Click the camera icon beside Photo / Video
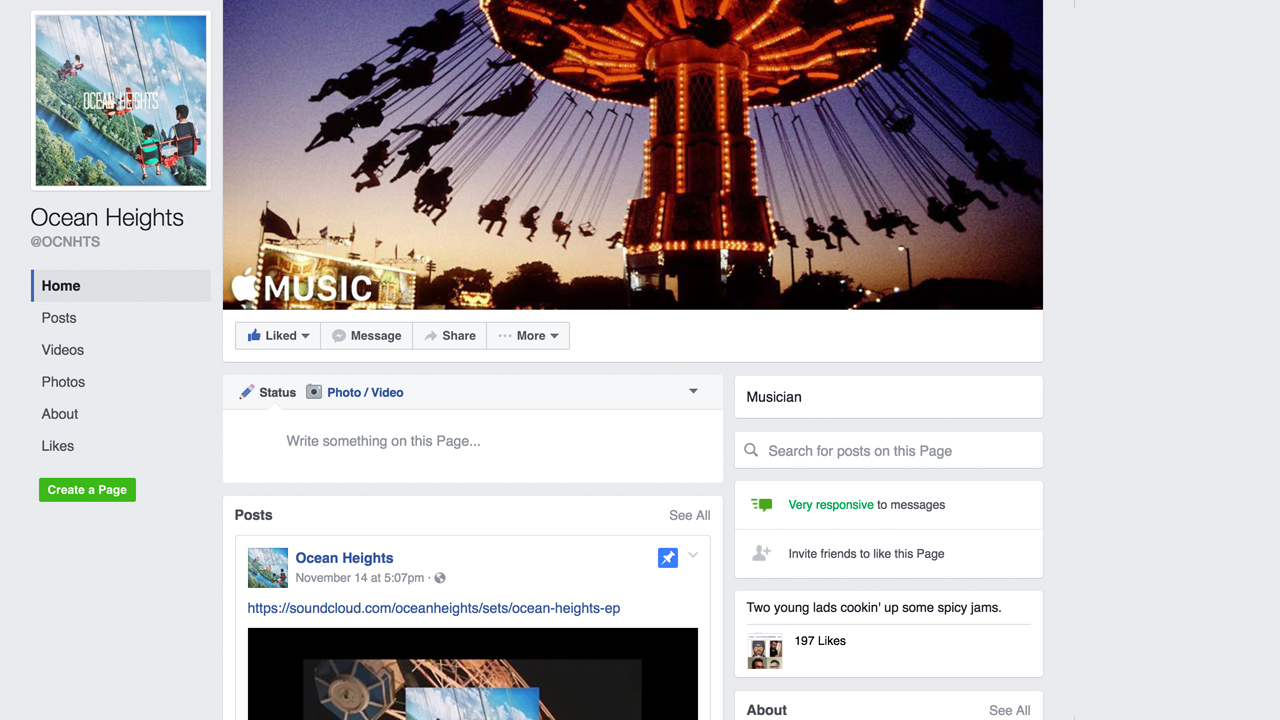The width and height of the screenshot is (1280, 720). click(x=314, y=392)
